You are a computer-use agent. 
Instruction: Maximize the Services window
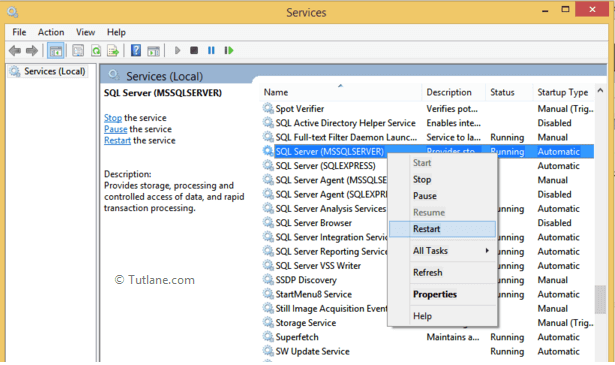tap(565, 9)
